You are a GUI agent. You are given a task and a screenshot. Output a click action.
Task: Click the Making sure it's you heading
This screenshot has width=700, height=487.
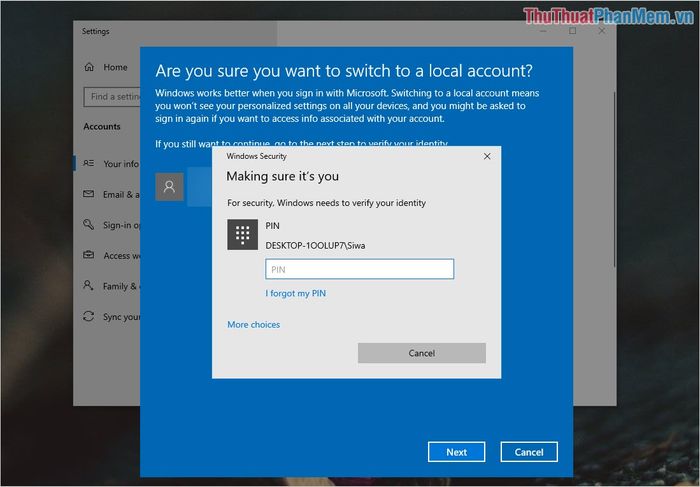(x=283, y=176)
